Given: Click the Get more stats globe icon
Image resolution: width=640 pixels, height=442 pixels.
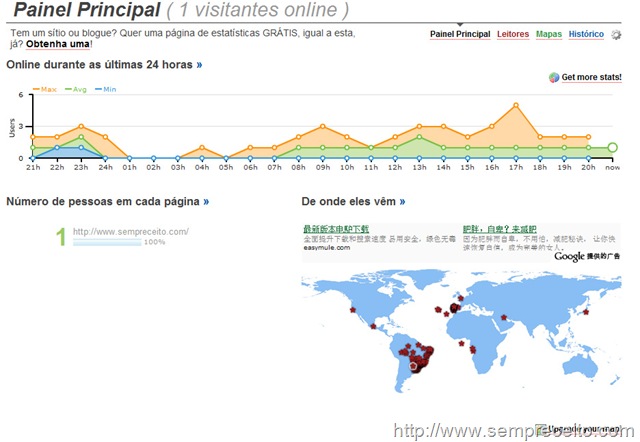Looking at the screenshot, I should 554,77.
